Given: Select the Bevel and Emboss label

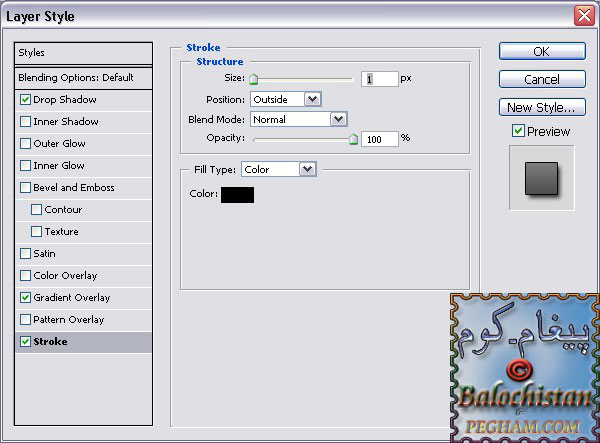Looking at the screenshot, I should (x=74, y=187).
